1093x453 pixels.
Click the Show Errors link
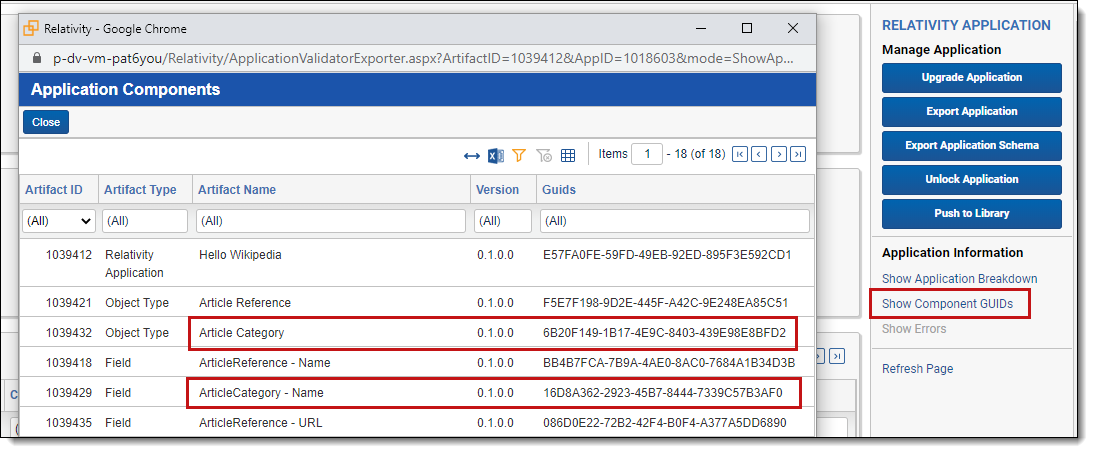[914, 329]
